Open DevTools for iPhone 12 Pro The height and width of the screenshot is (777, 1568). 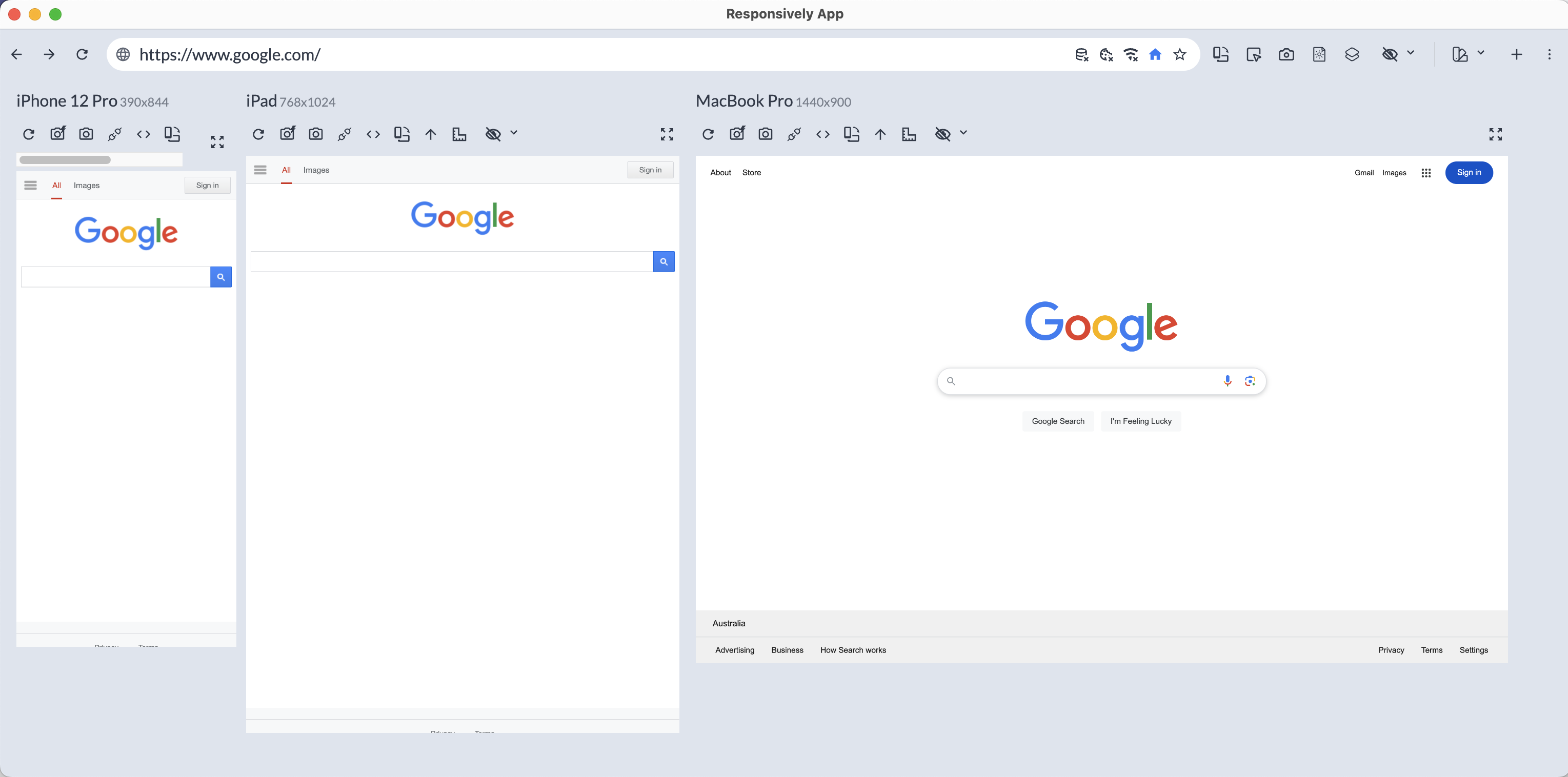click(144, 134)
